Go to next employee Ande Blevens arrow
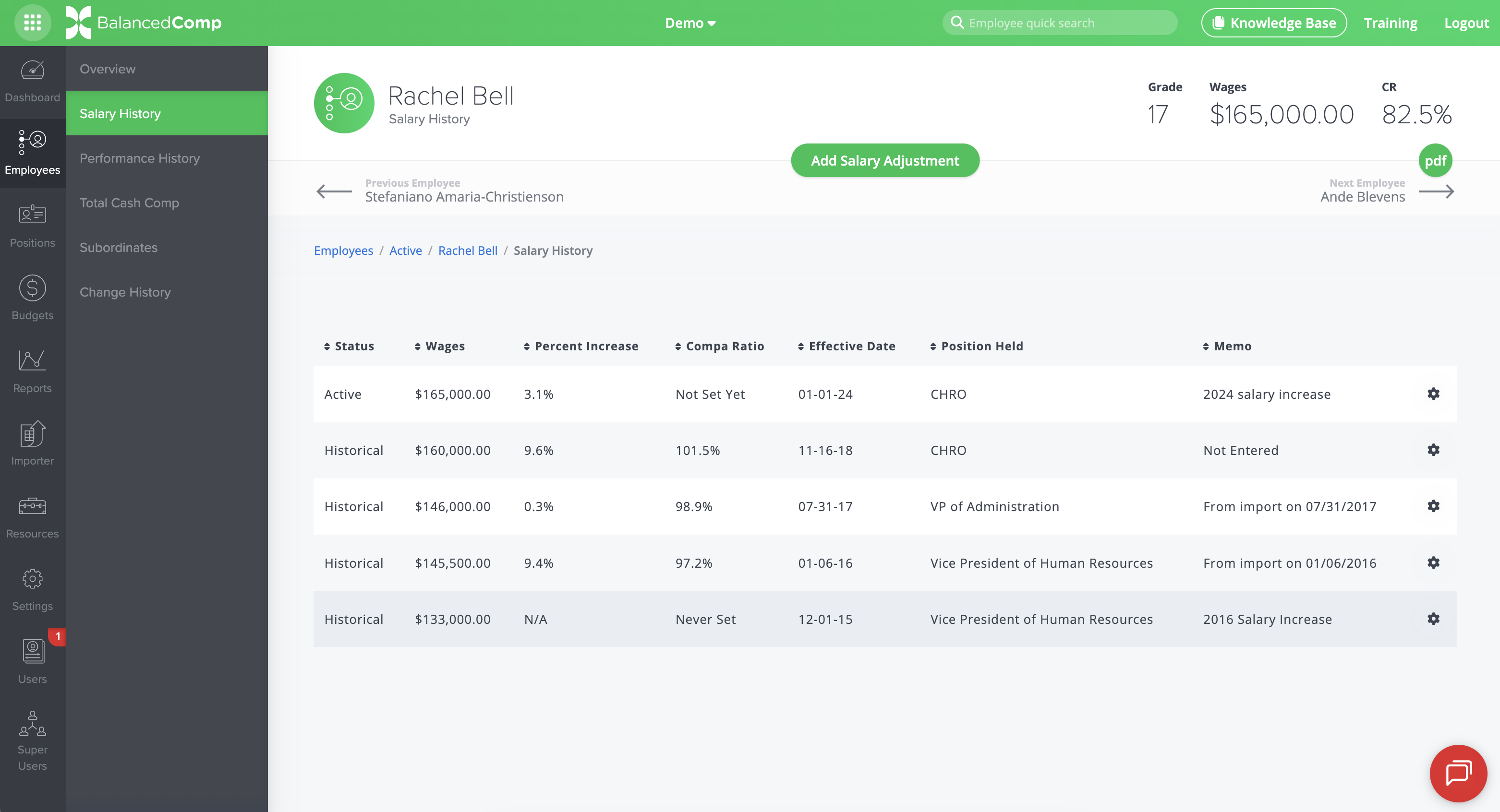 click(x=1436, y=191)
